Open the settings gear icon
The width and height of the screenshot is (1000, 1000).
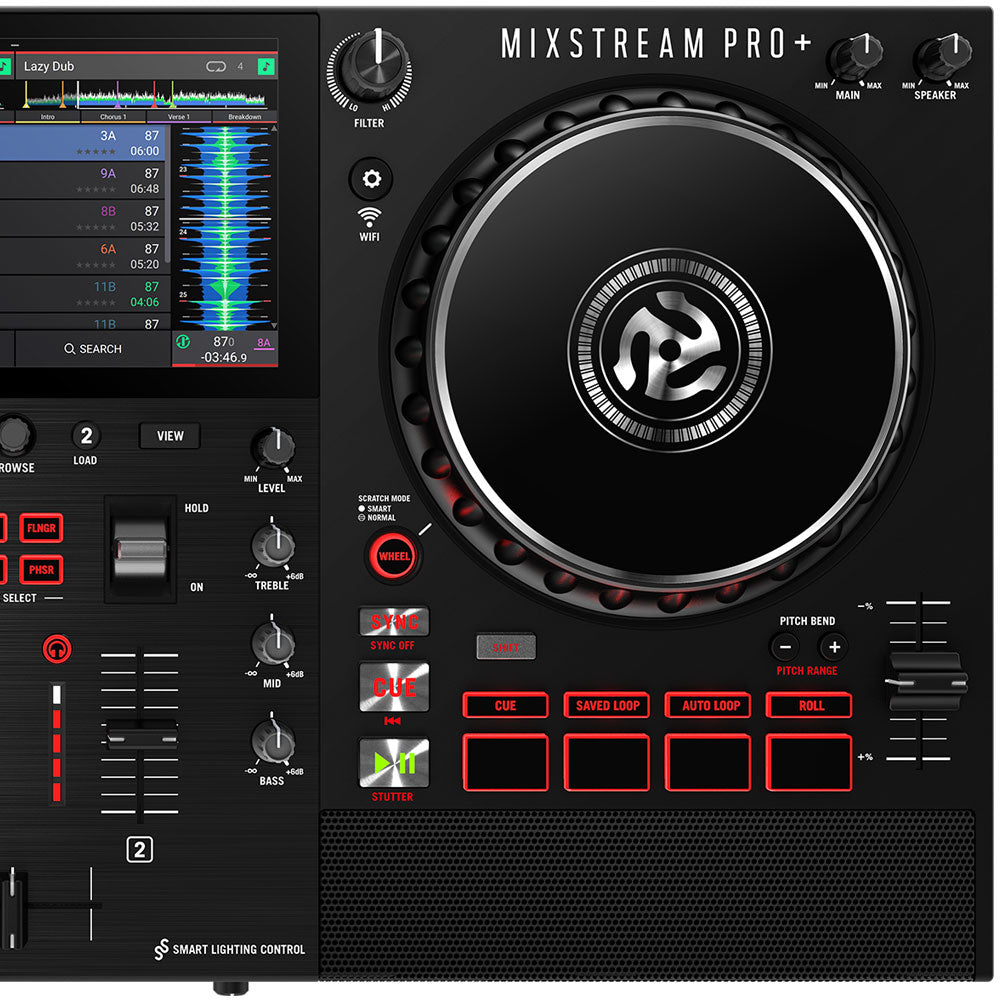coord(370,178)
